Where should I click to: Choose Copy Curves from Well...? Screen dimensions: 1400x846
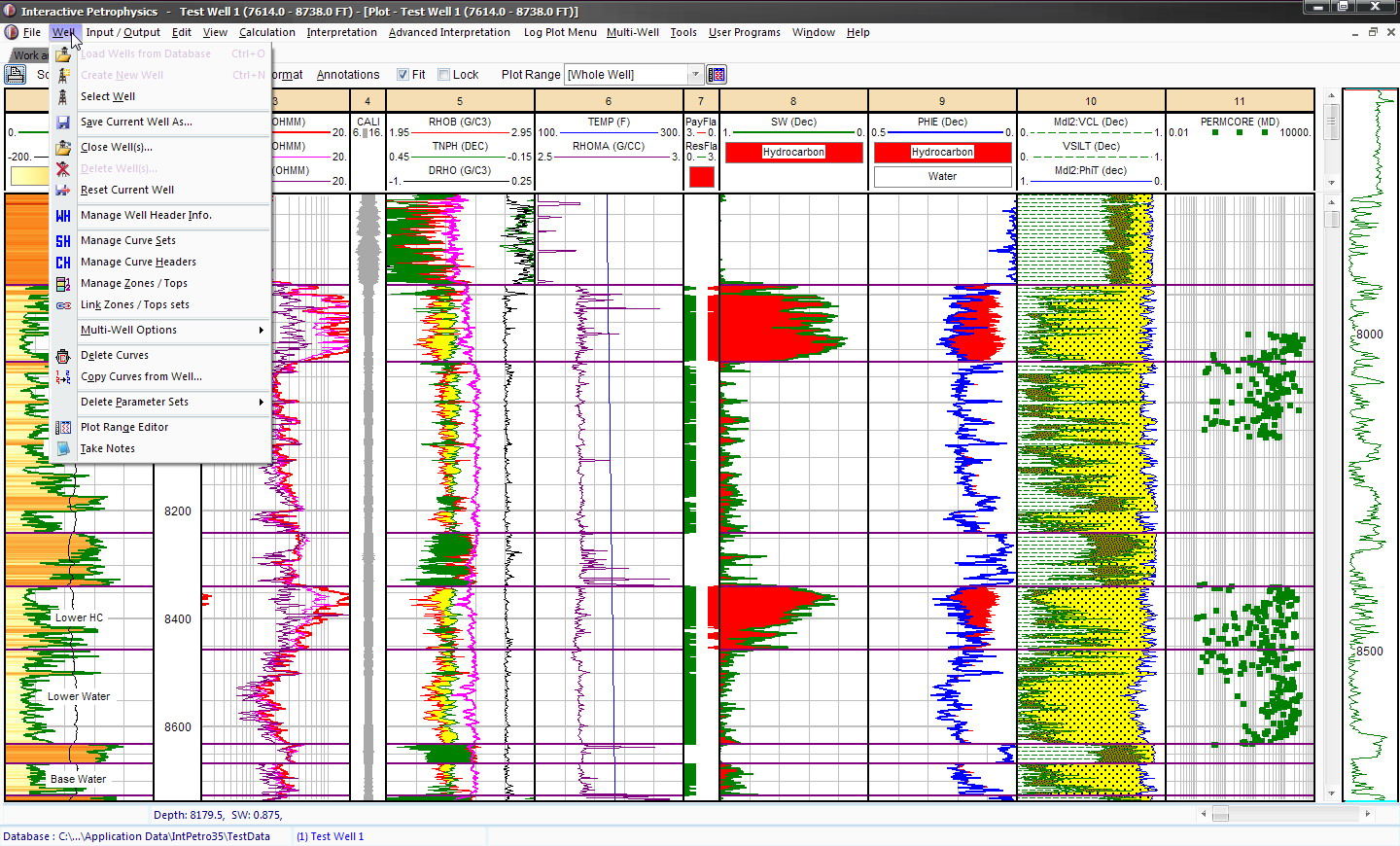click(160, 376)
